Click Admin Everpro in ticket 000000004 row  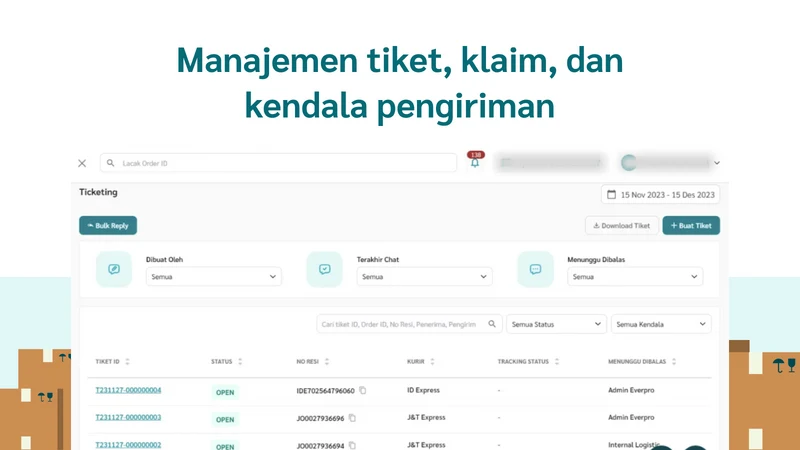pyautogui.click(x=631, y=390)
